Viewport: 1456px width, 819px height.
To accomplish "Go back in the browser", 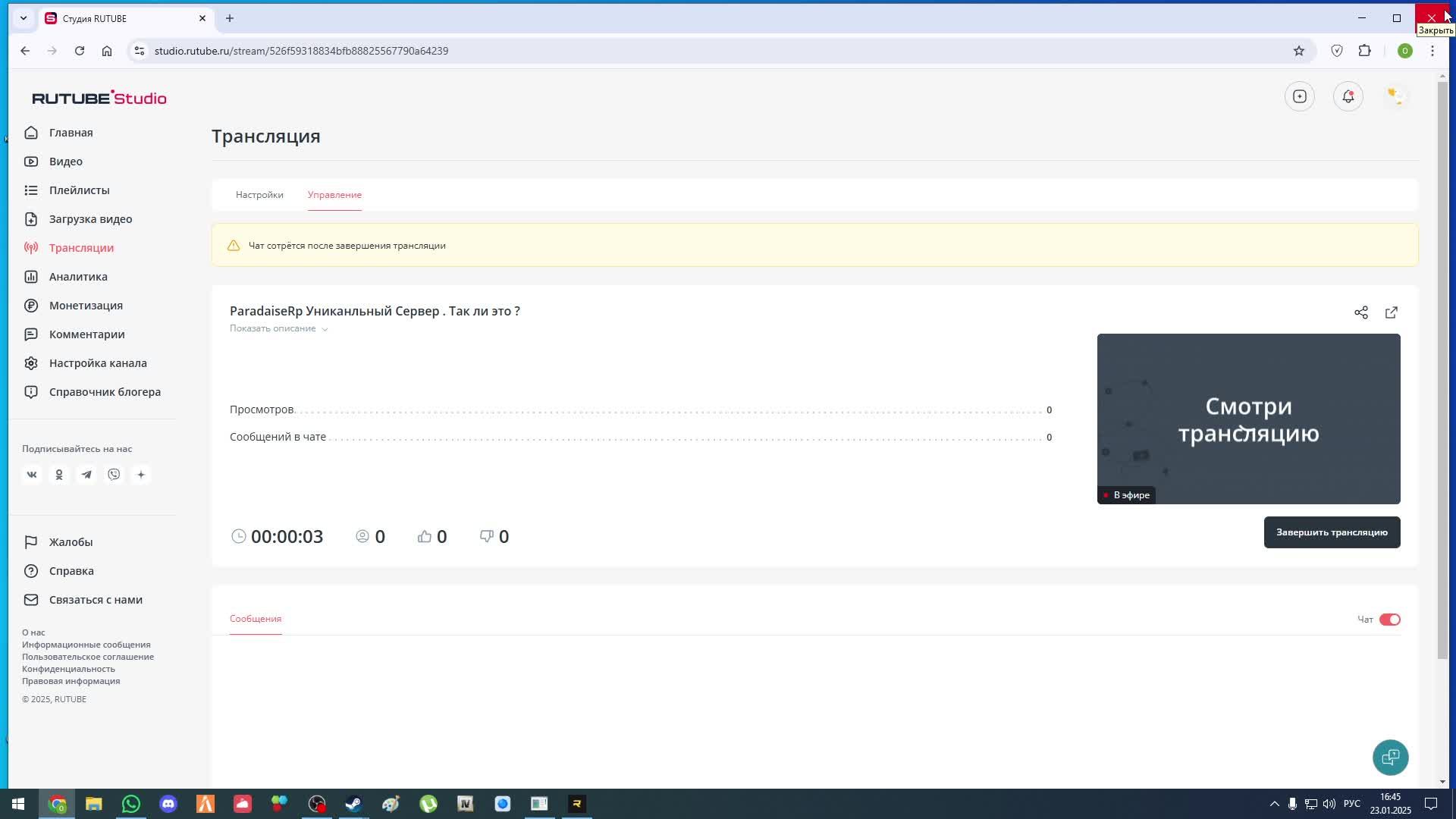I will 25,51.
